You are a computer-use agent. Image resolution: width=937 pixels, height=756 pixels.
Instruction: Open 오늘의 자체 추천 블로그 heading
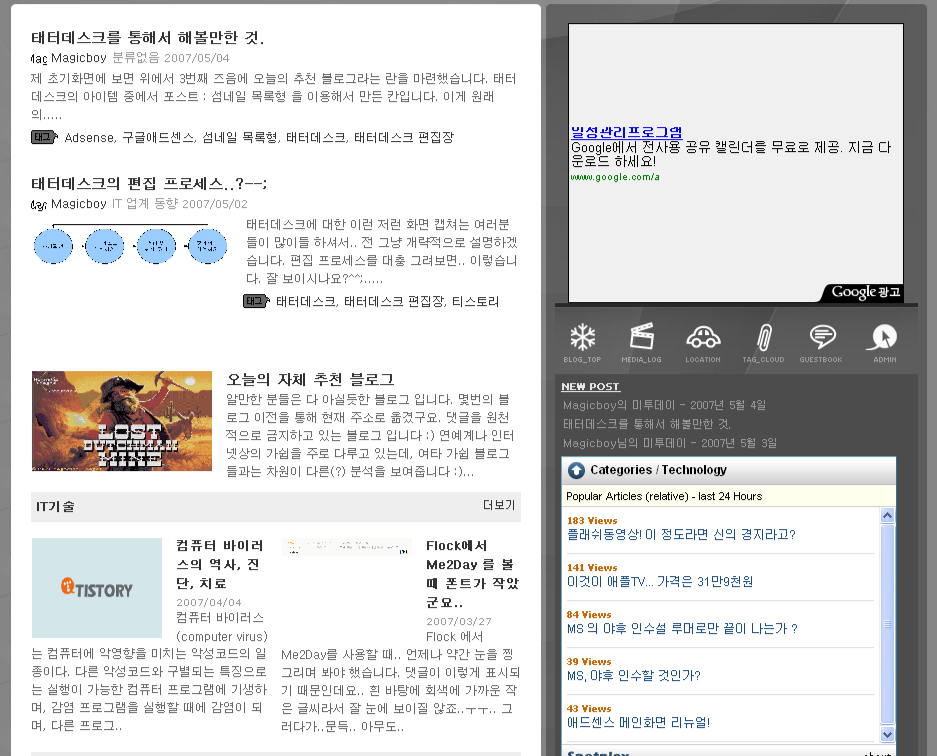click(x=310, y=379)
